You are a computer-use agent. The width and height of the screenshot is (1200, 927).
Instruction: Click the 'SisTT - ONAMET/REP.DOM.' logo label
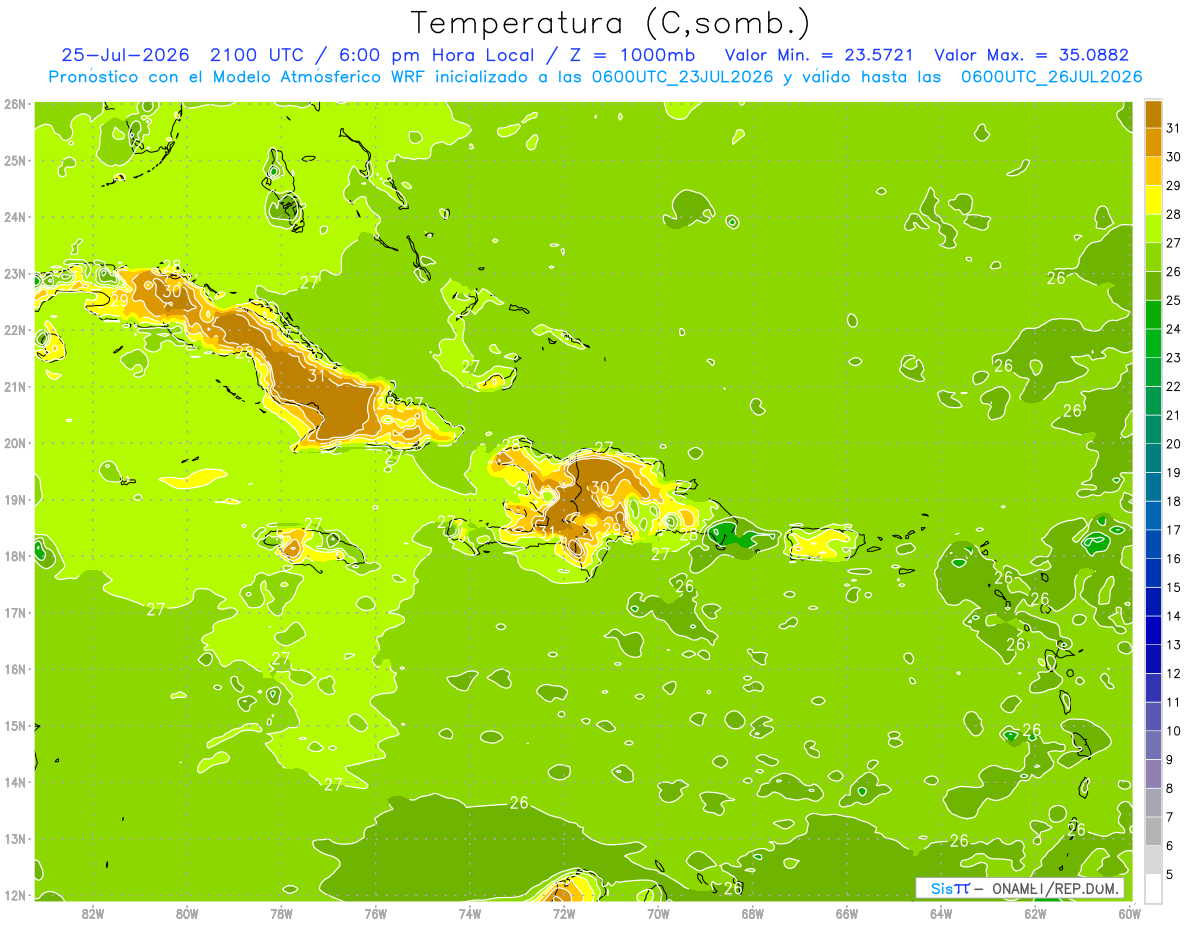point(1020,888)
